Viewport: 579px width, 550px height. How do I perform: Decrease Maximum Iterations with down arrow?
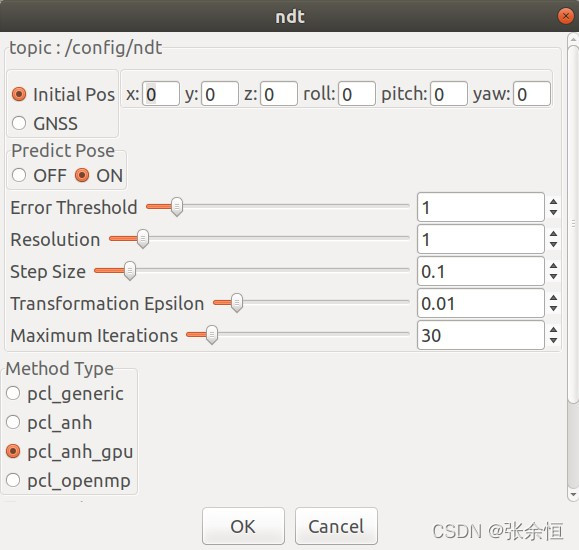(553, 341)
